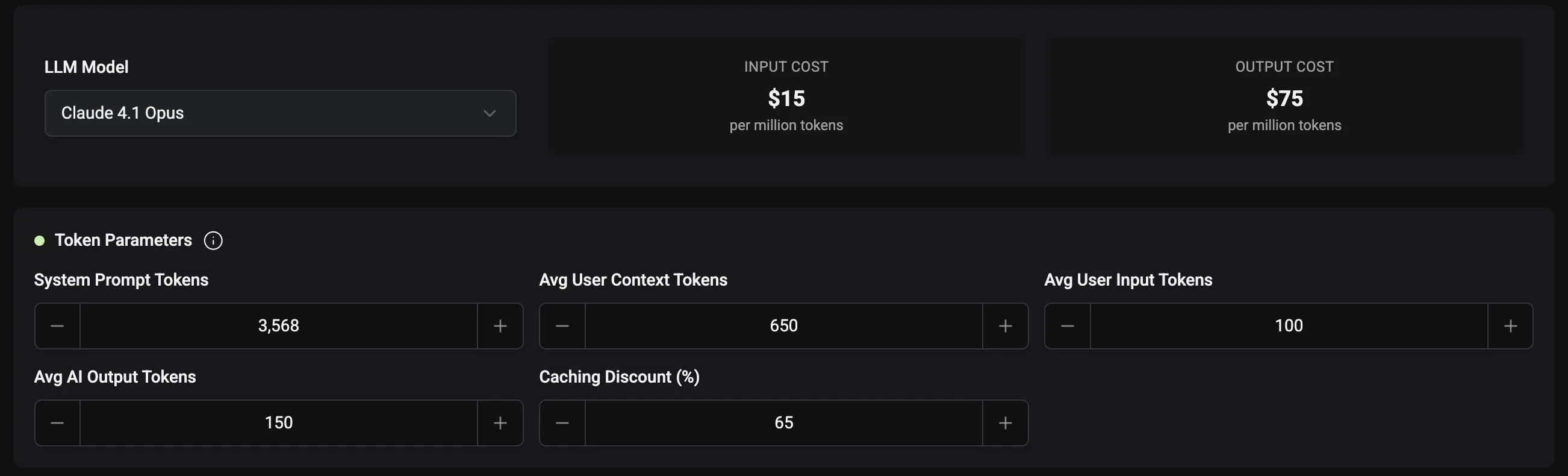Click the Output Cost $75 card
Image resolution: width=1568 pixels, height=476 pixels.
click(1284, 96)
